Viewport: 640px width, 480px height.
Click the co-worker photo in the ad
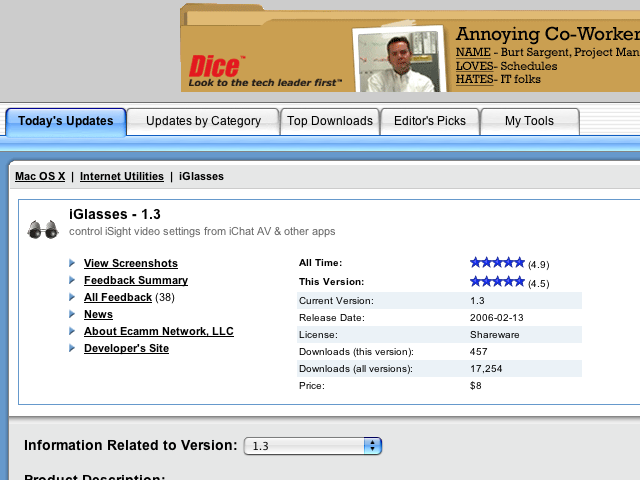398,60
